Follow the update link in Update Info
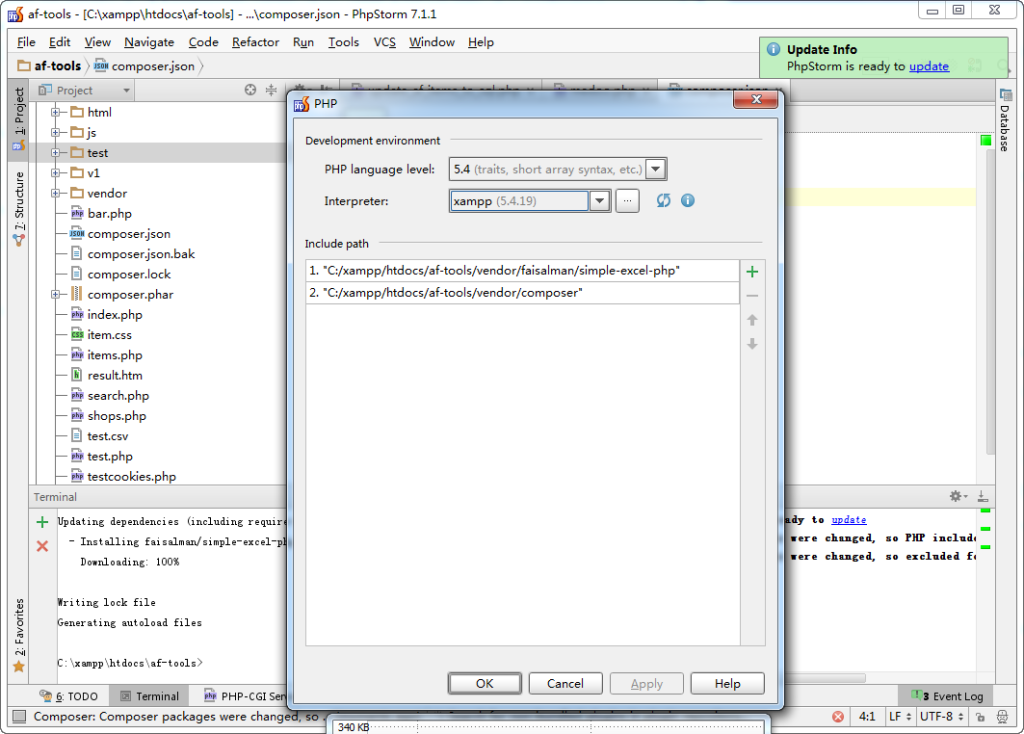 tap(928, 66)
